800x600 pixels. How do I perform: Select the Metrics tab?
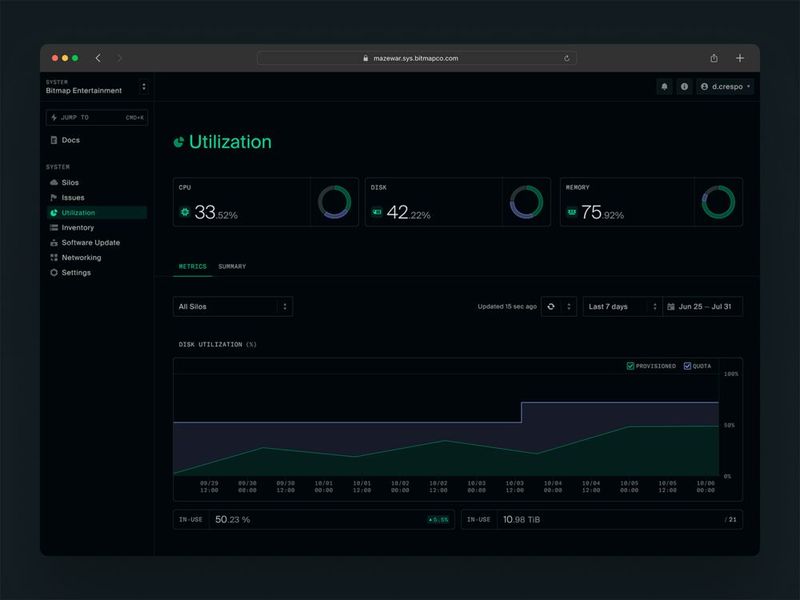pos(188,268)
